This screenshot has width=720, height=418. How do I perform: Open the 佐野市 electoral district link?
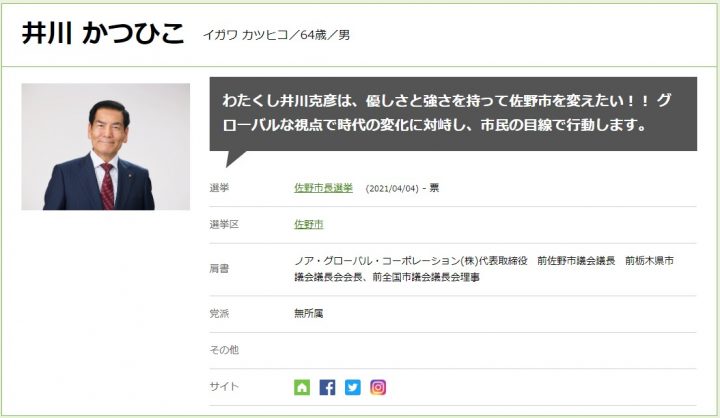309,224
